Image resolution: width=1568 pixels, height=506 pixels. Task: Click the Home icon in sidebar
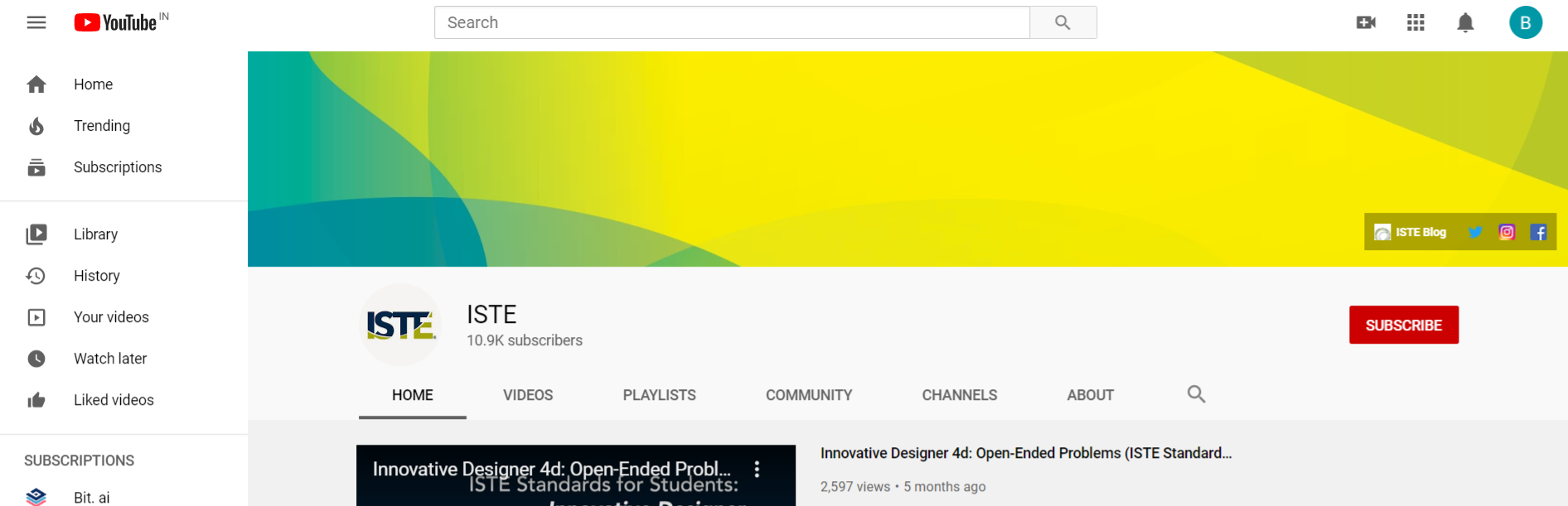point(36,84)
